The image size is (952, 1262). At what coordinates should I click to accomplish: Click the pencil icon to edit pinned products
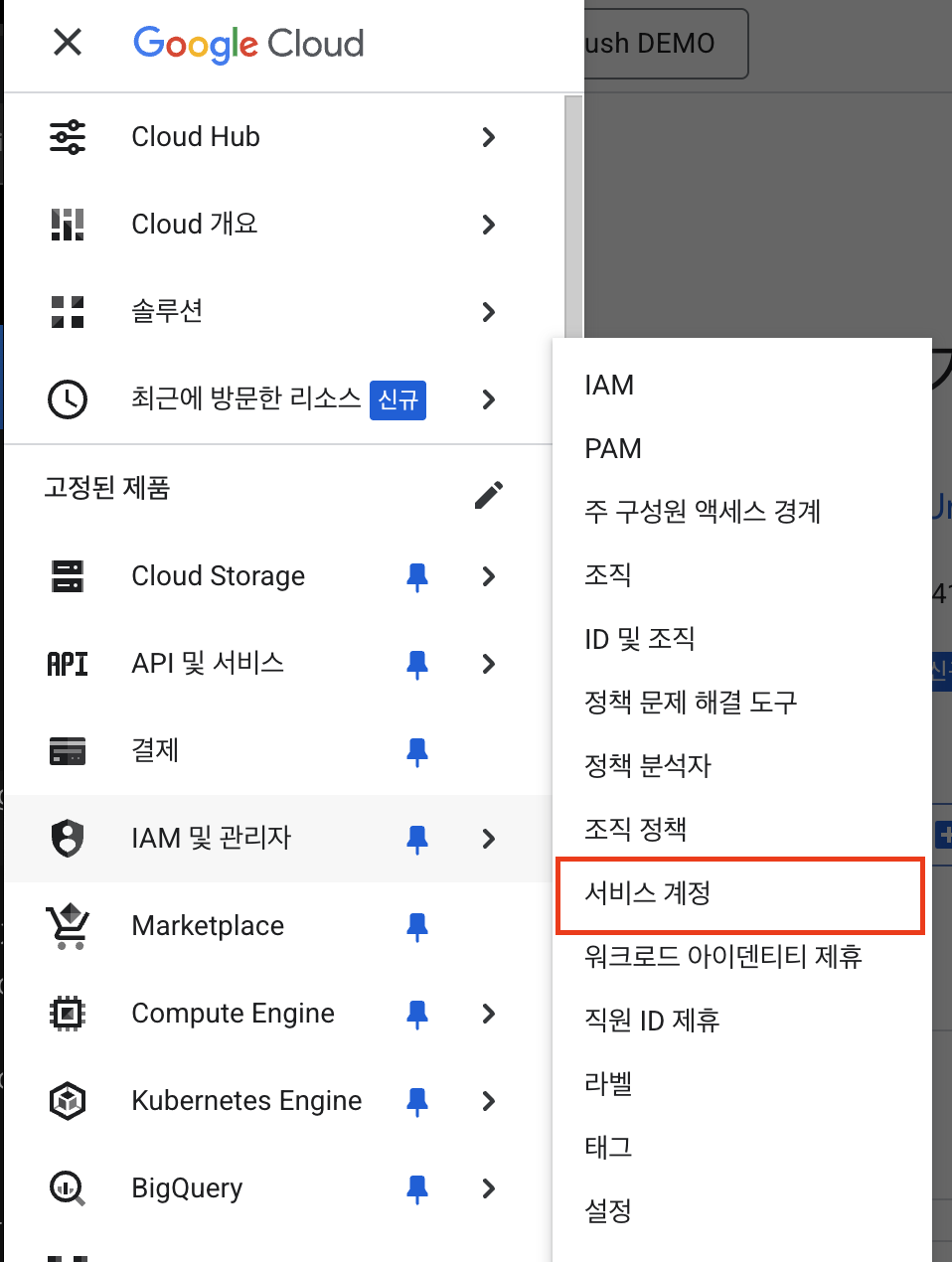(x=489, y=494)
